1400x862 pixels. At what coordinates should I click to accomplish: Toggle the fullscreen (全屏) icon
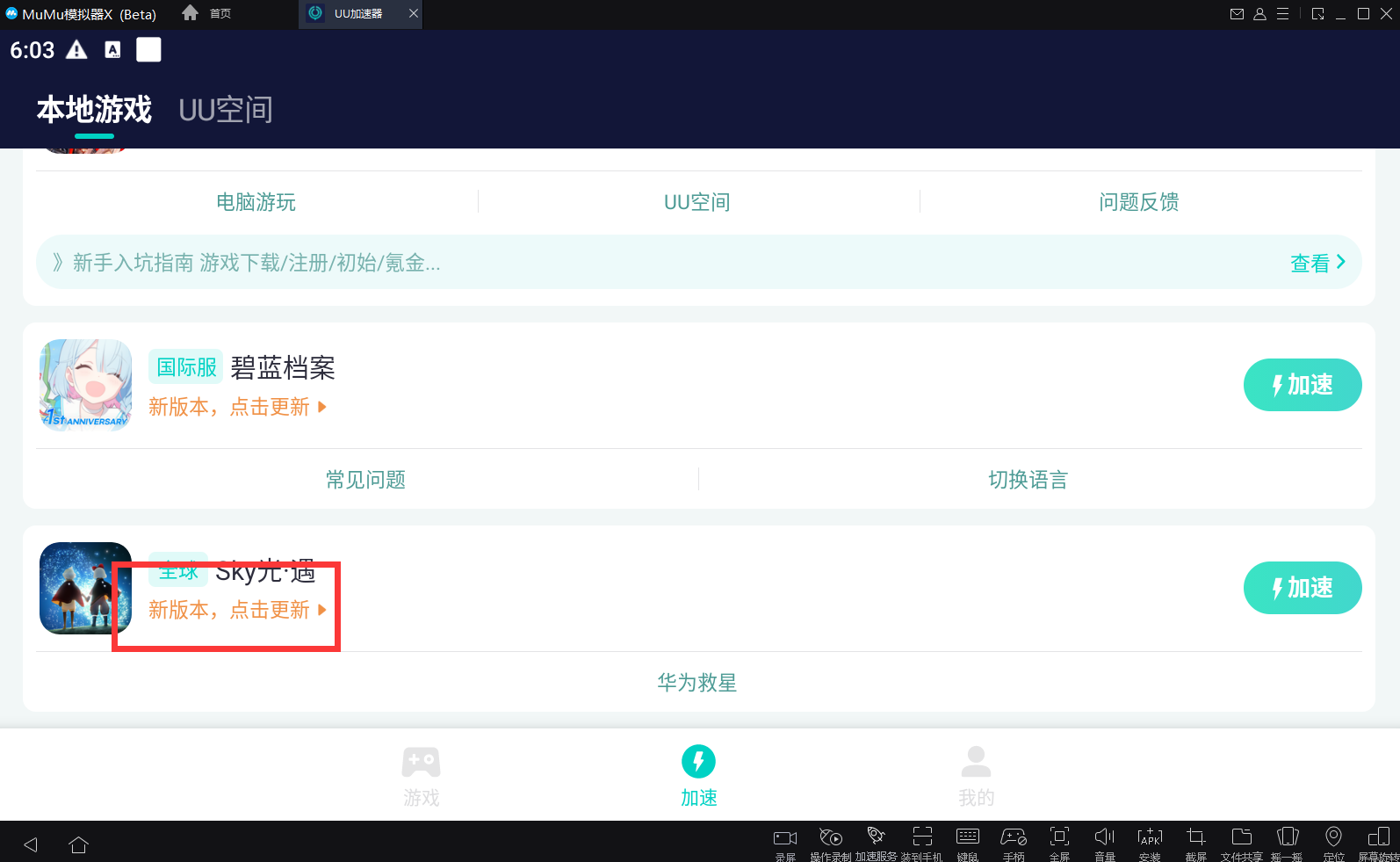coord(1060,836)
